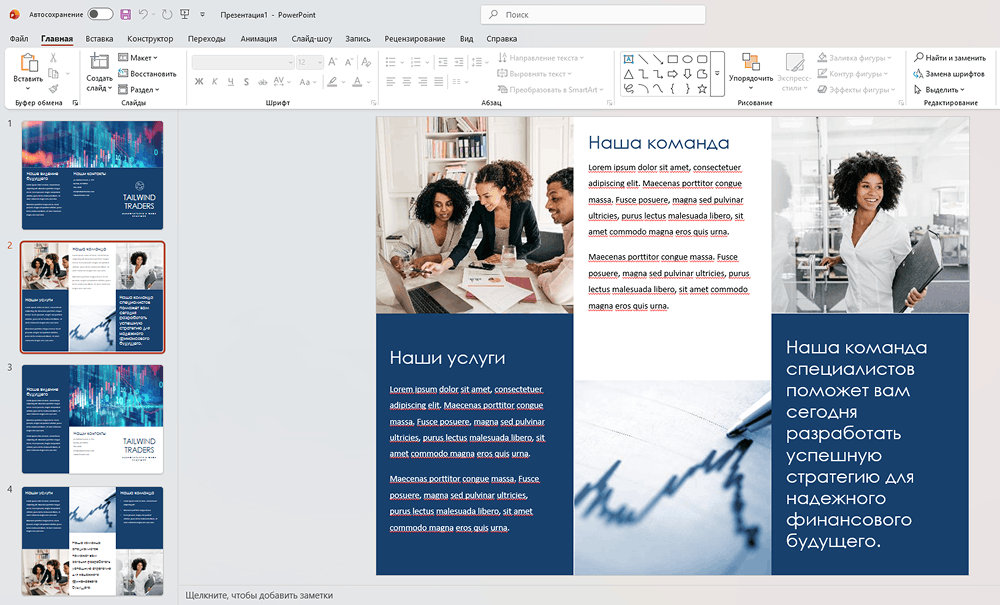The width and height of the screenshot is (1000, 605).
Task: Open the Справка tab
Action: (x=501, y=39)
